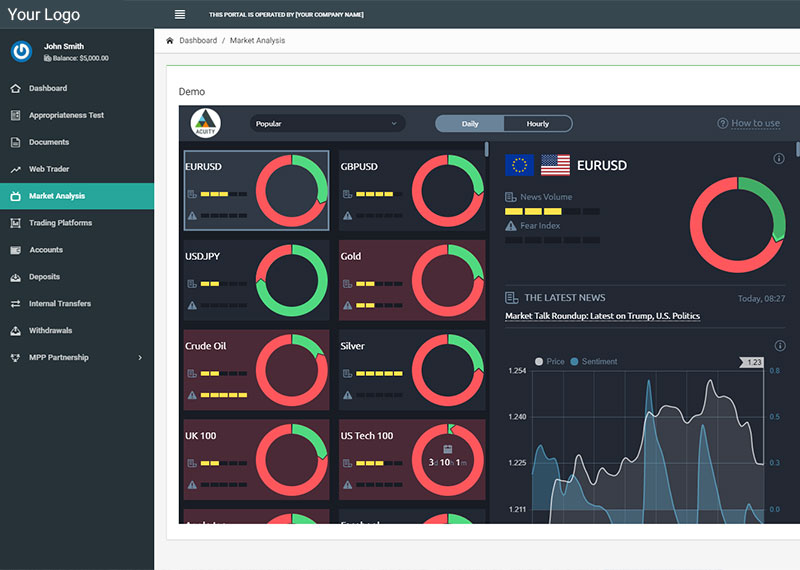The image size is (800, 570).
Task: Open the Market Talk Roundup news link
Action: pyautogui.click(x=602, y=316)
